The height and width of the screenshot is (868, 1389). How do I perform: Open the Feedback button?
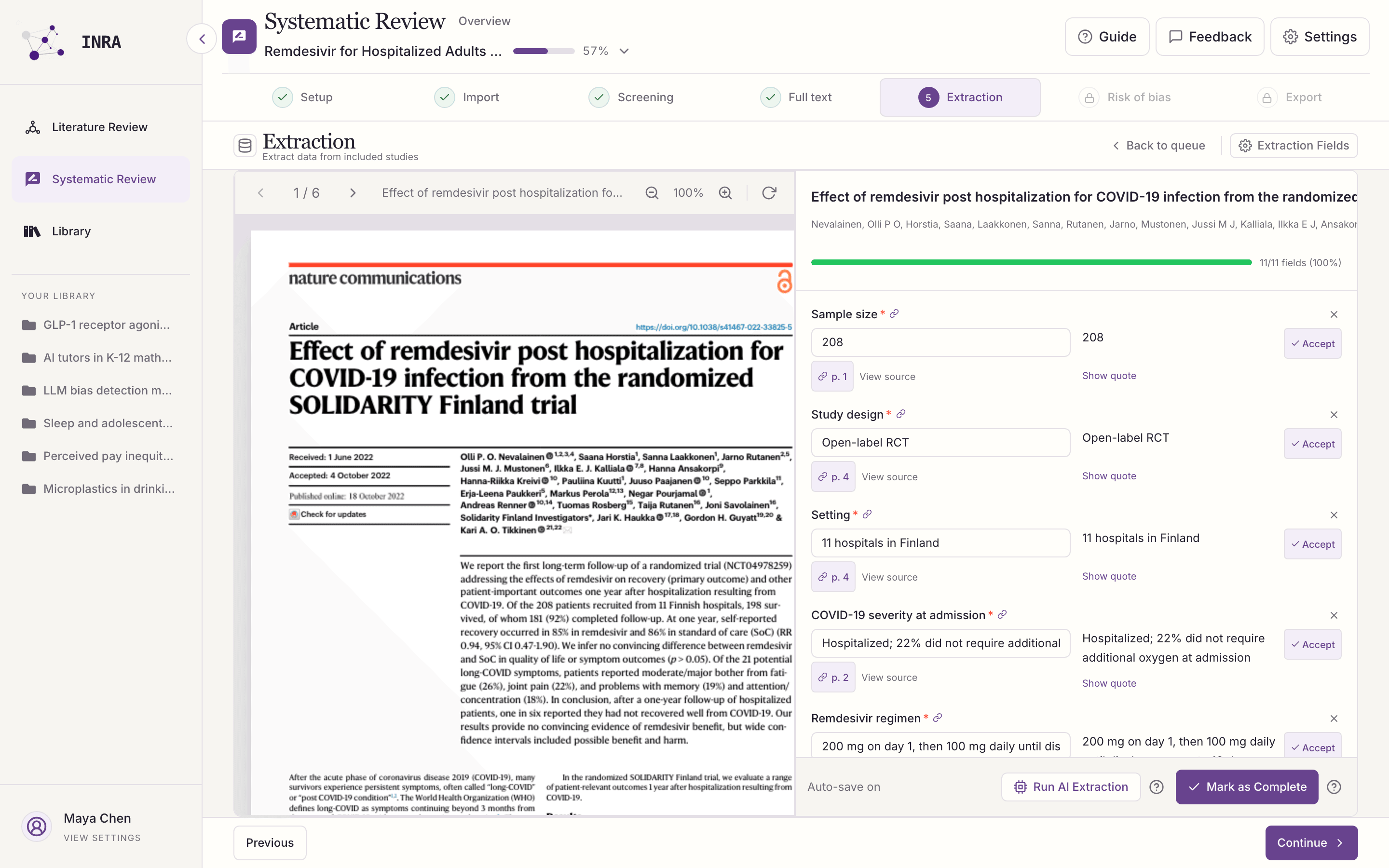pos(1210,37)
